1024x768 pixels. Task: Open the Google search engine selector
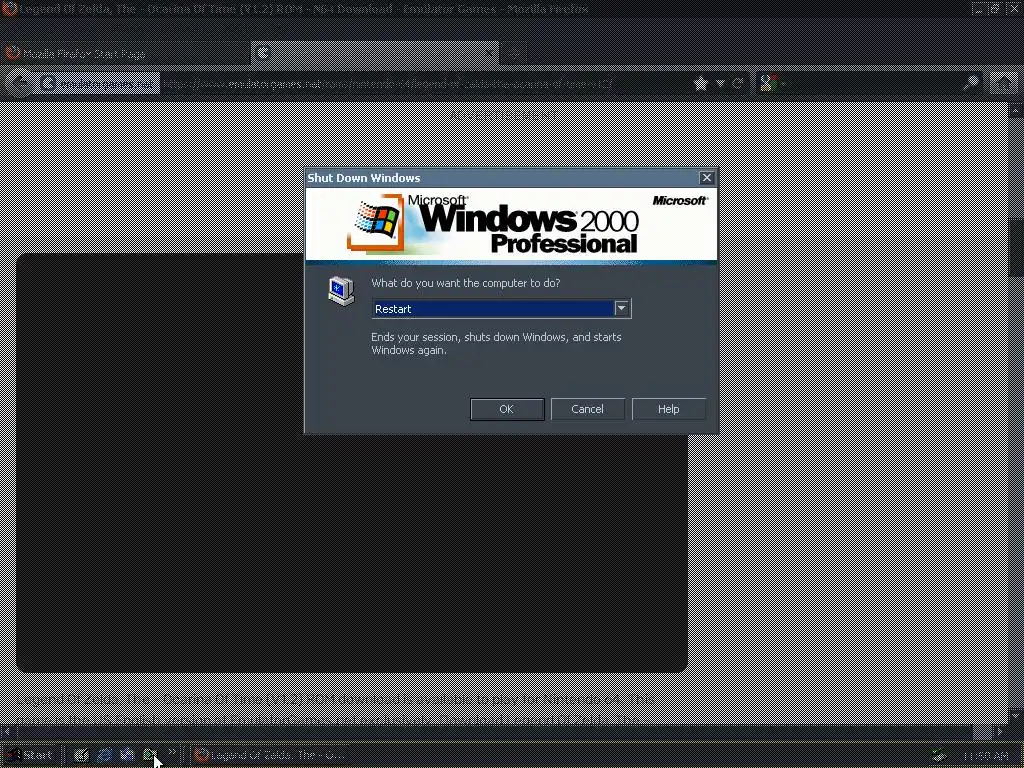coord(773,84)
